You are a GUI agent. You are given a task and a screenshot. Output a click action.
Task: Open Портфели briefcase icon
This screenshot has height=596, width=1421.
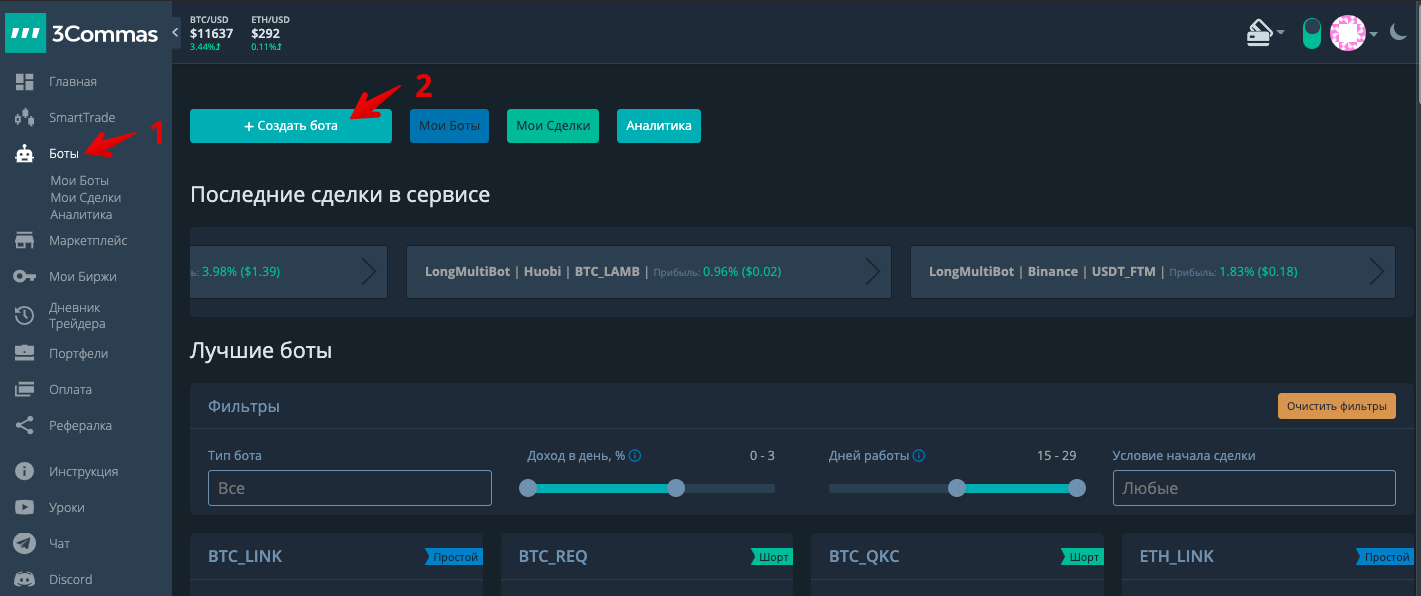25,353
